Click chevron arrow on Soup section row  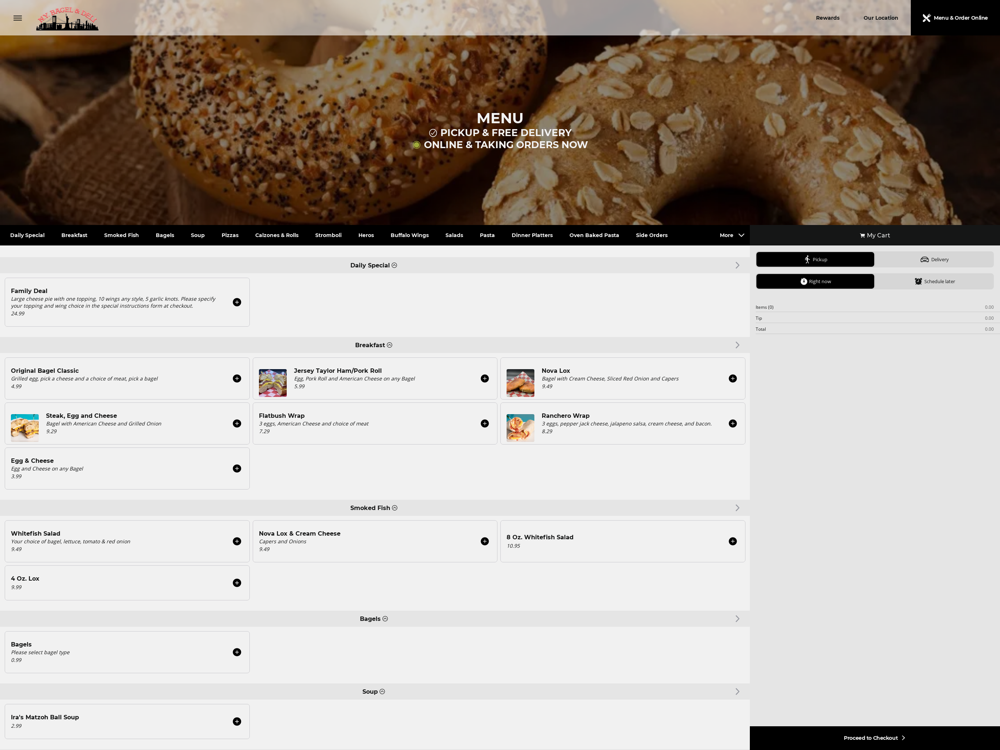point(737,692)
